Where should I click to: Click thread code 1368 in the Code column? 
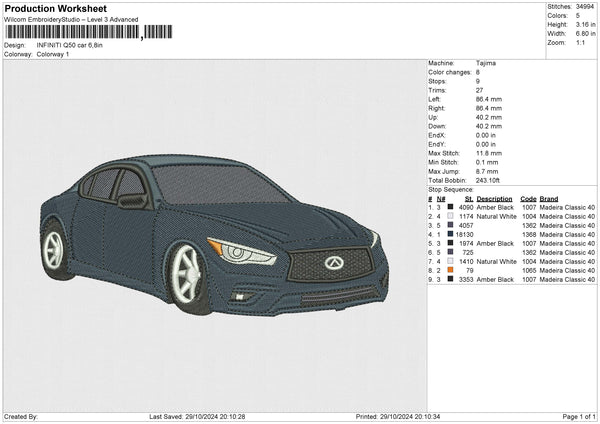point(529,235)
